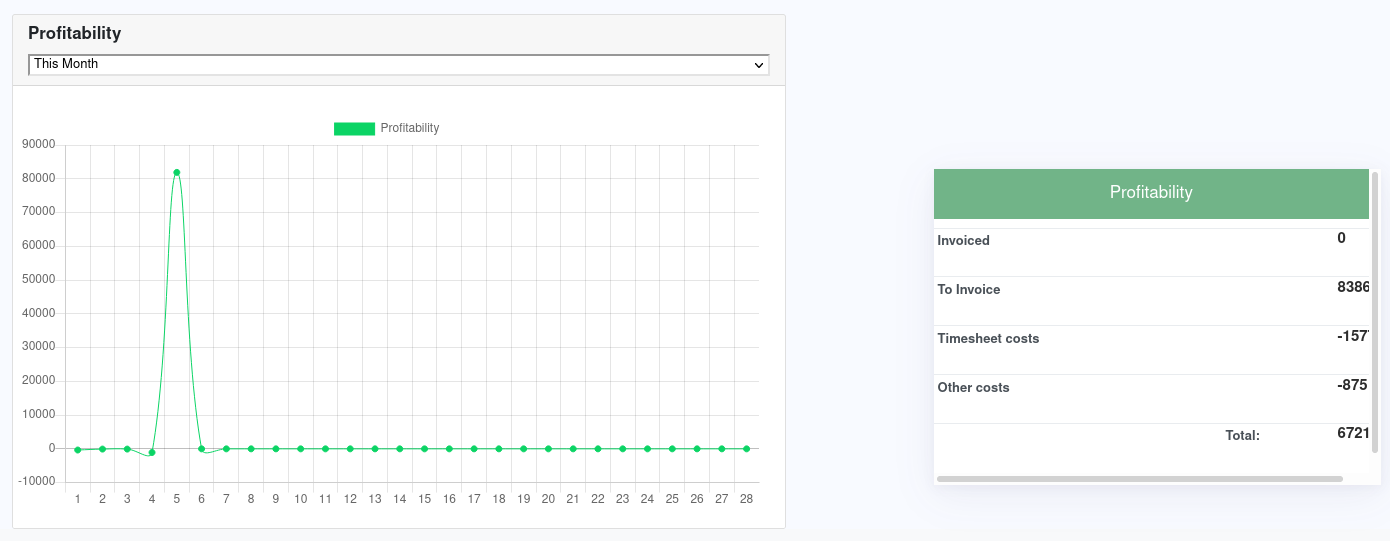Click the Profitability legend label
The height and width of the screenshot is (541, 1390).
pyautogui.click(x=410, y=128)
